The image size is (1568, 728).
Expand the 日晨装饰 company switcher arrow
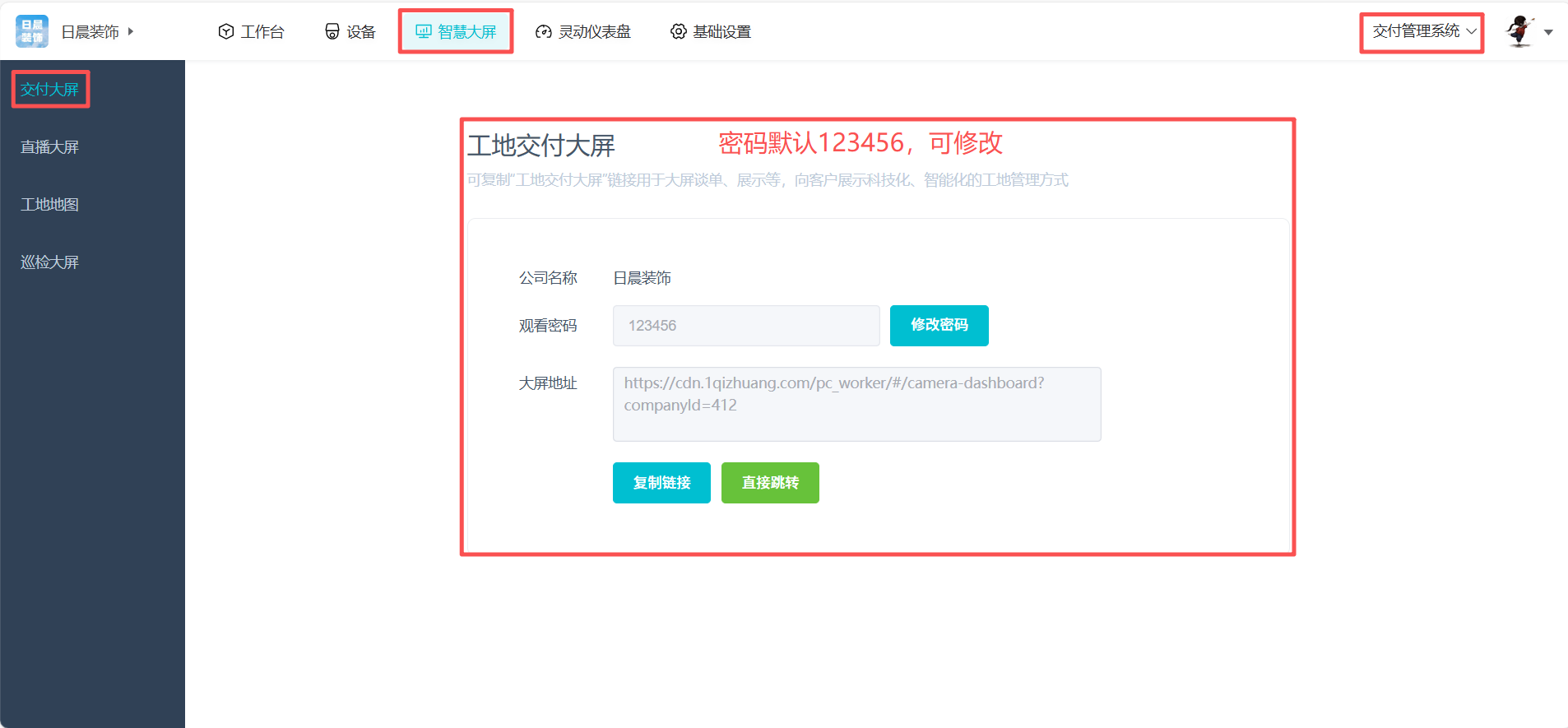pos(131,31)
